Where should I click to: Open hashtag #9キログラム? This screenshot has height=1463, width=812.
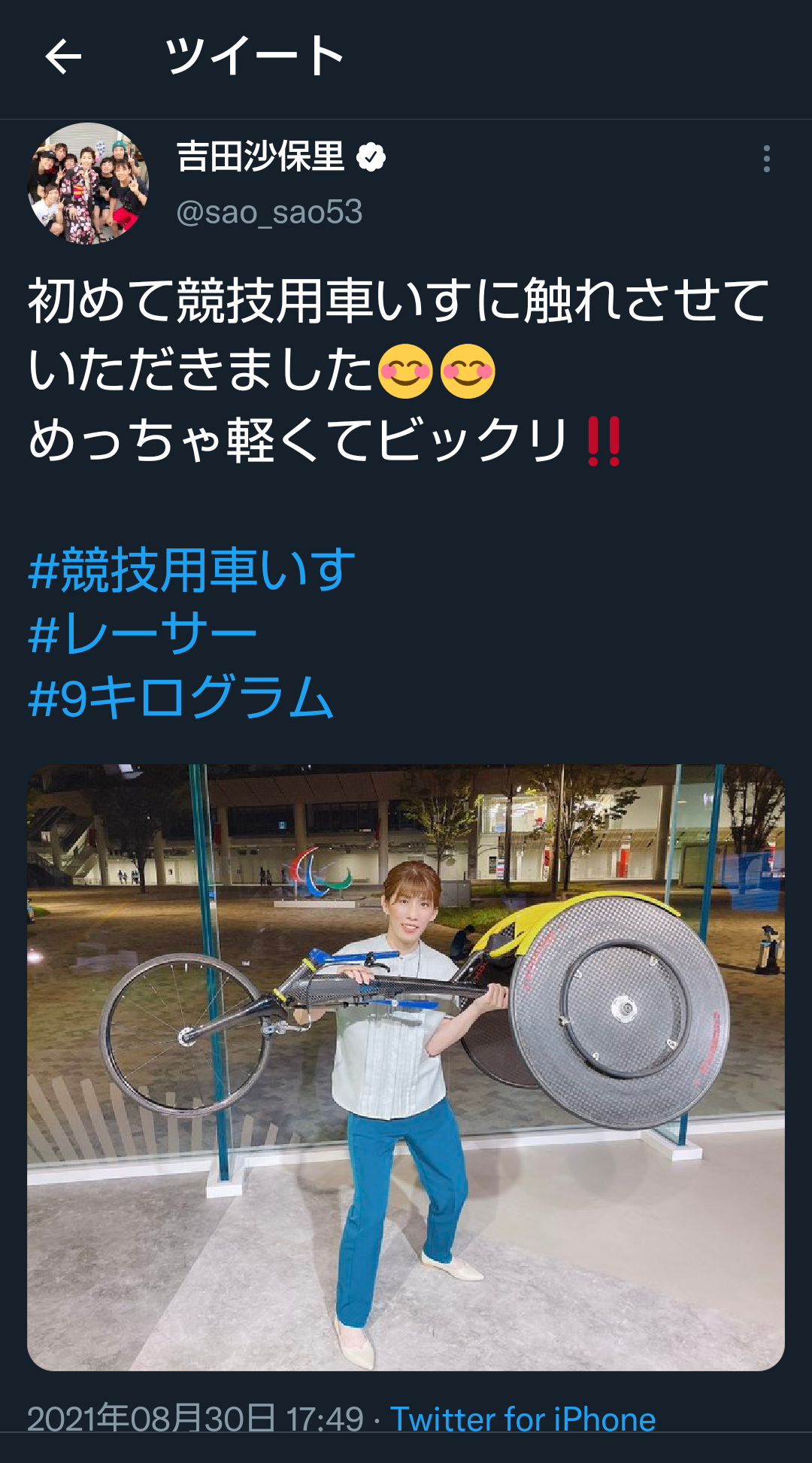coord(180,697)
